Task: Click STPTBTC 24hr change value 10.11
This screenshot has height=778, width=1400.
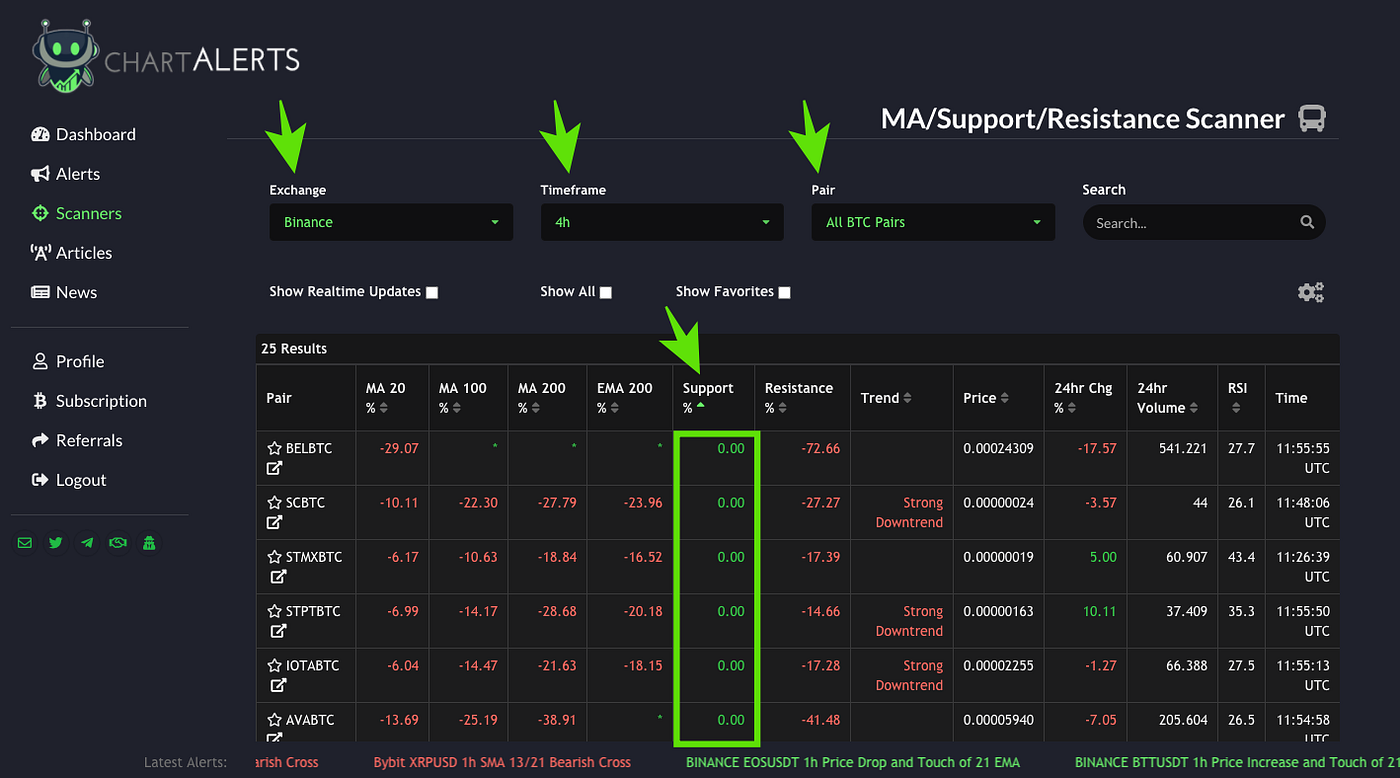Action: click(1098, 611)
